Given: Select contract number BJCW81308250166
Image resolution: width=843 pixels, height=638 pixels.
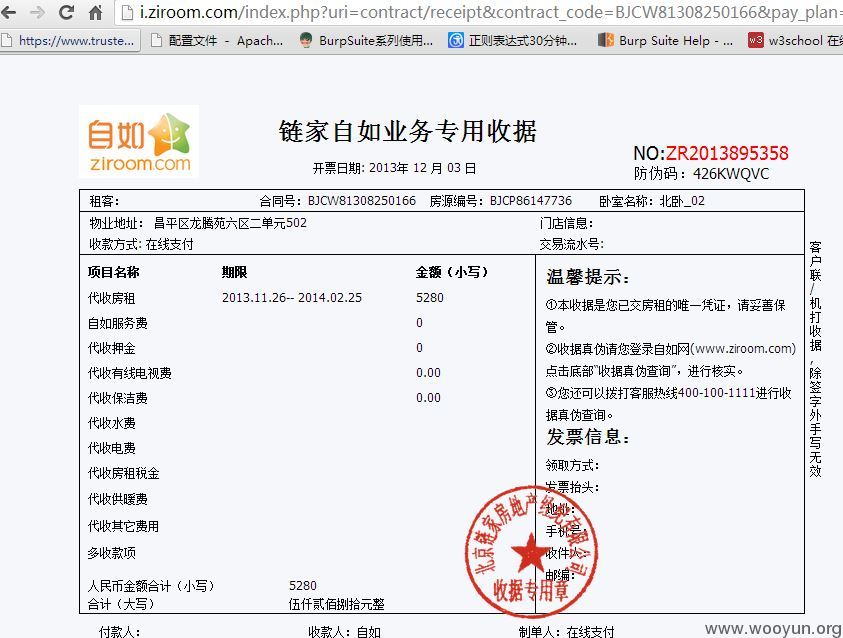Looking at the screenshot, I should [362, 201].
